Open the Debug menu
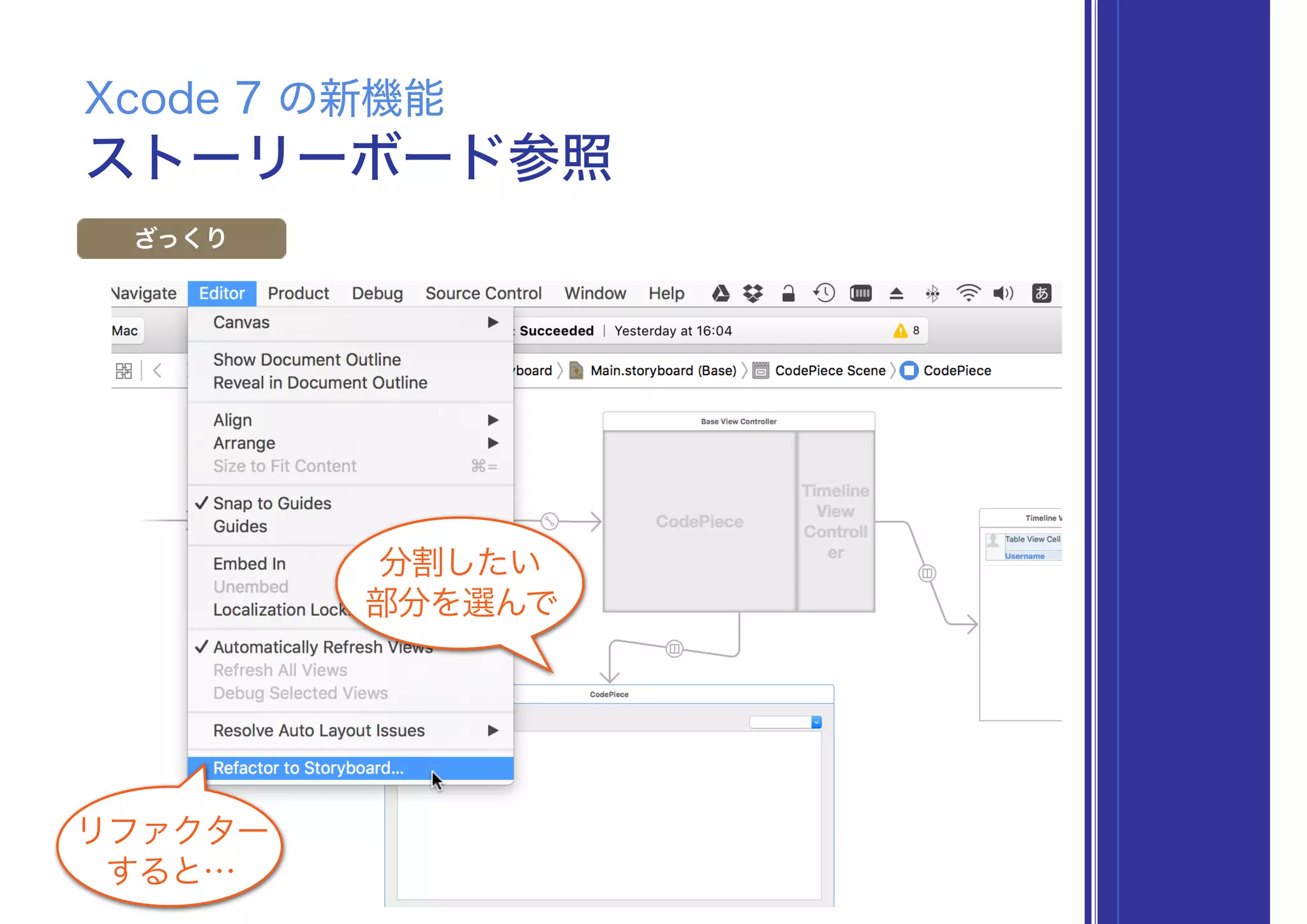1307x924 pixels. point(377,294)
